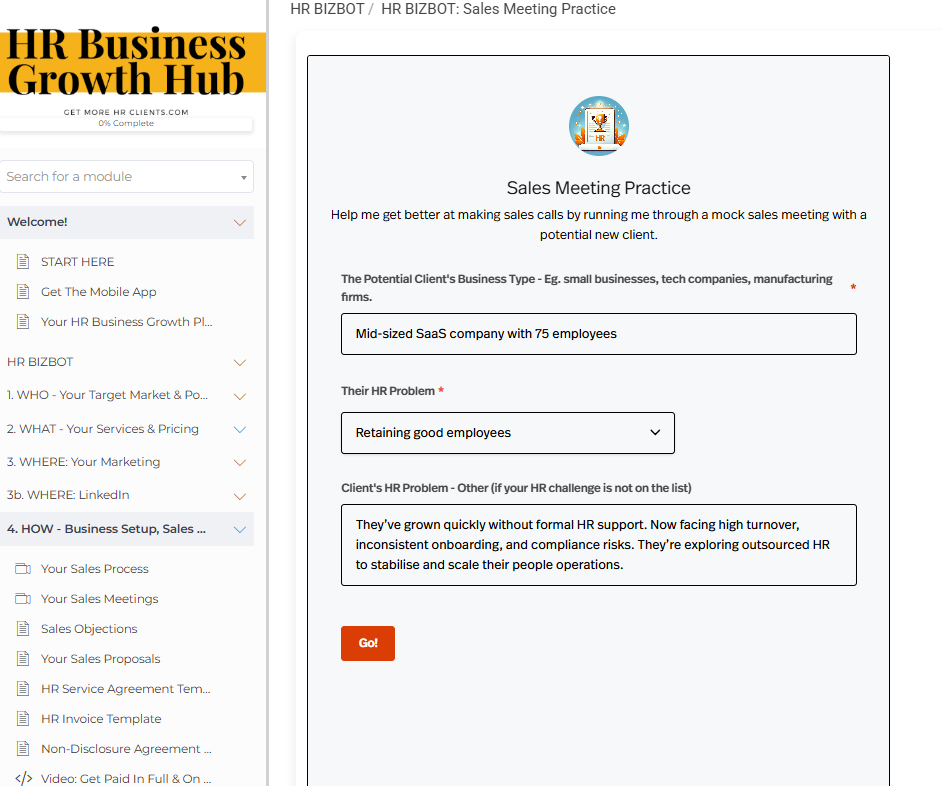Open the Search for a module dropdown arrow
The image size is (942, 786).
click(243, 177)
